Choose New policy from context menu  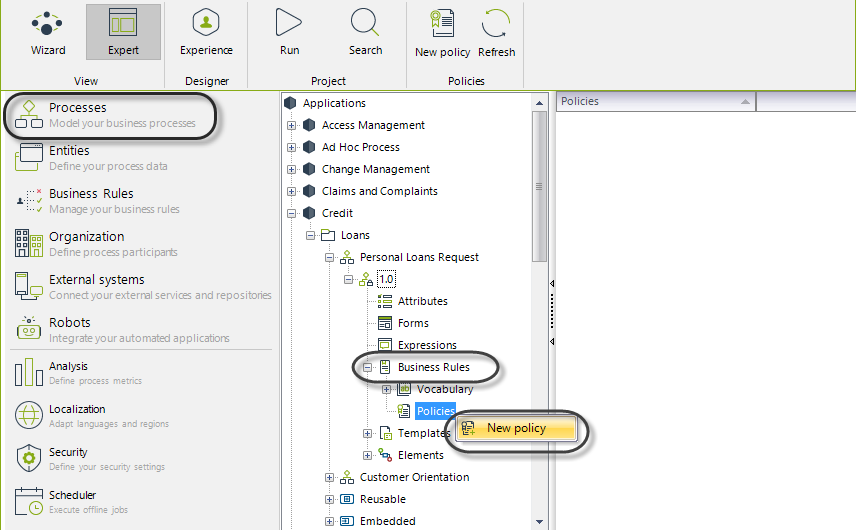tap(516, 428)
